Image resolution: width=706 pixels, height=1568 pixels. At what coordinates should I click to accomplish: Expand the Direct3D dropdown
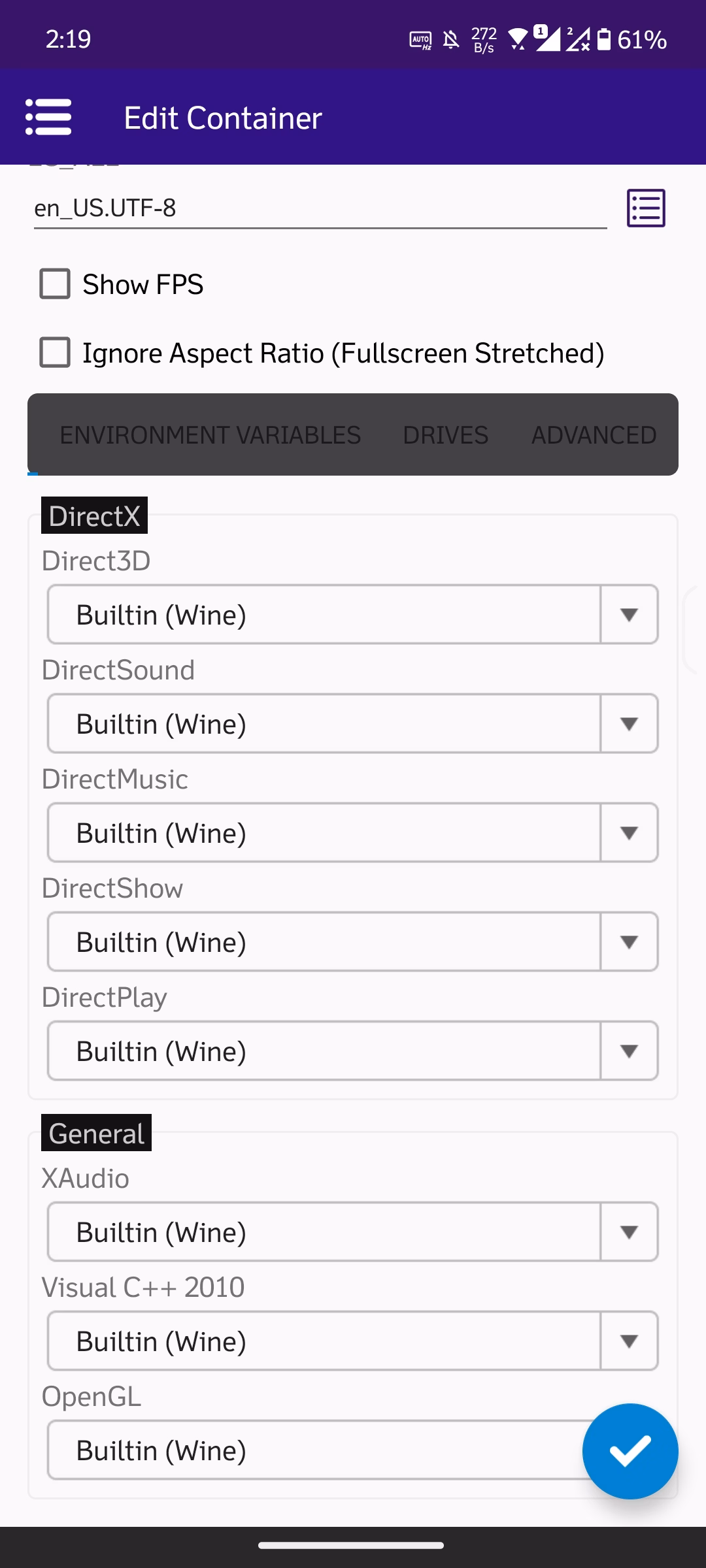(353, 615)
